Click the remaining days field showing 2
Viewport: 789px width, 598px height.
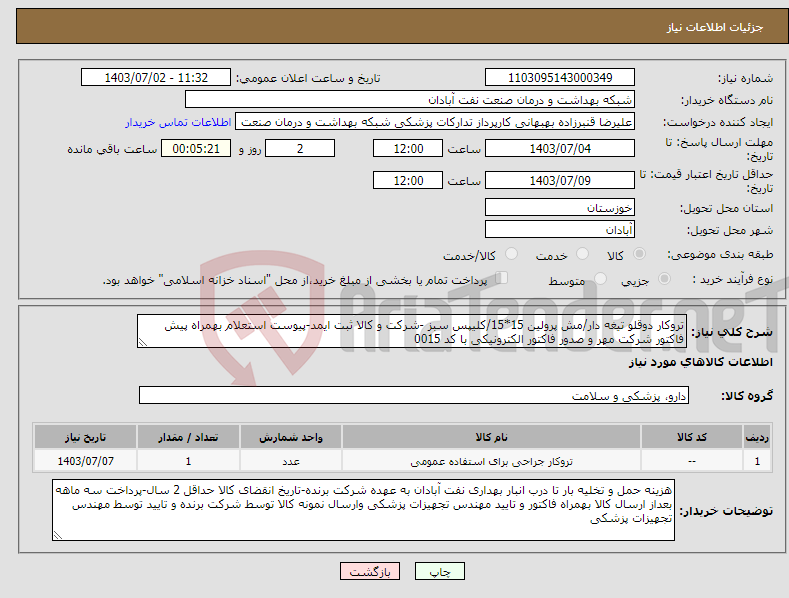(x=300, y=148)
